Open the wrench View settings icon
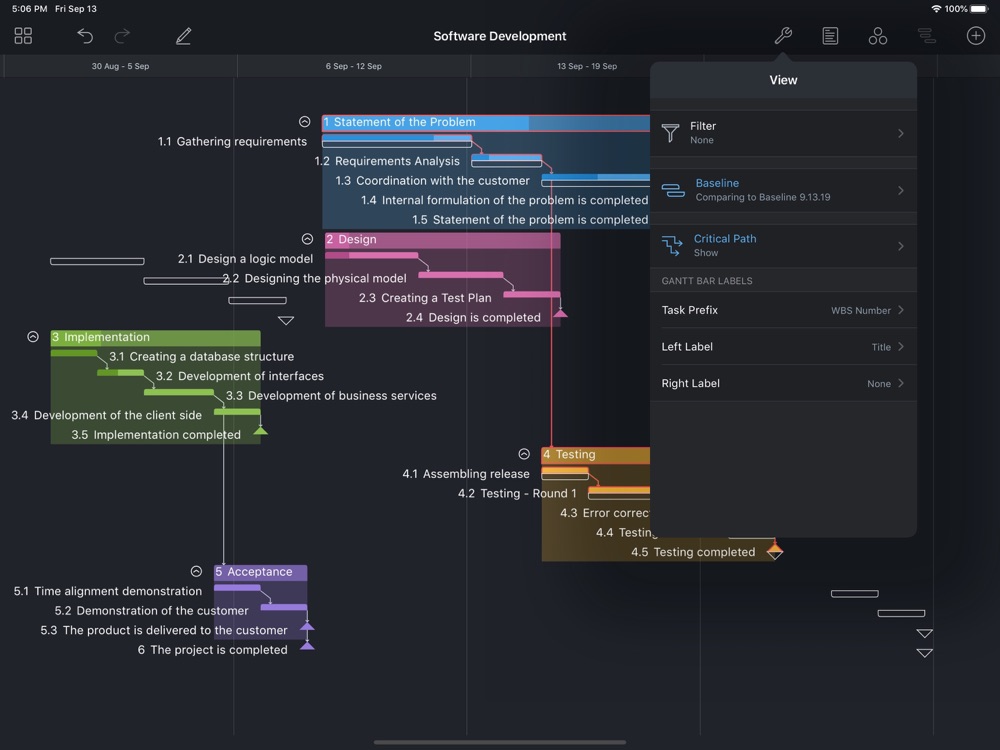Viewport: 1000px width, 750px height. 783,36
